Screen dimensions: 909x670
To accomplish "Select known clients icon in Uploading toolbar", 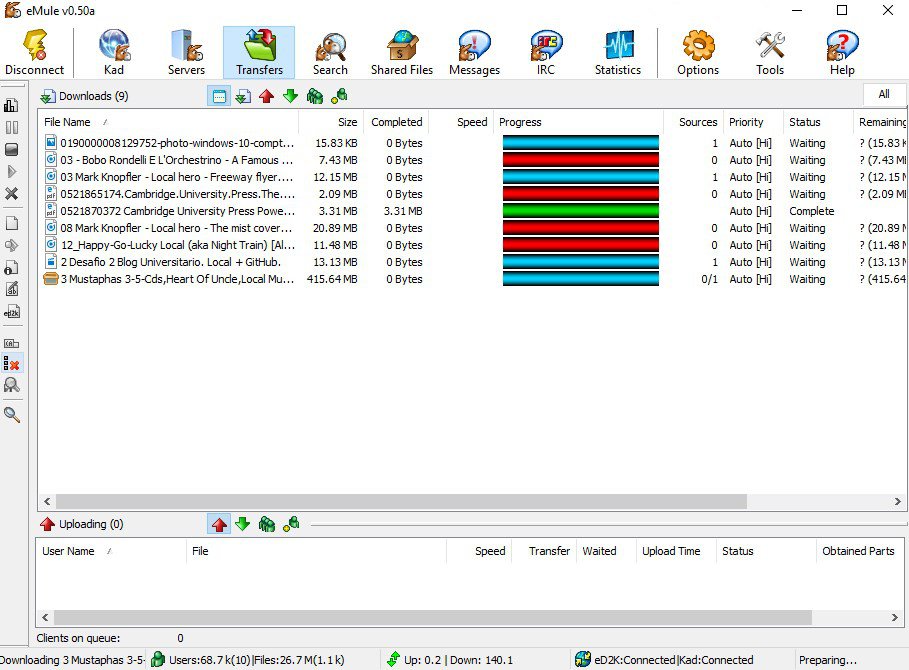I will (x=291, y=525).
